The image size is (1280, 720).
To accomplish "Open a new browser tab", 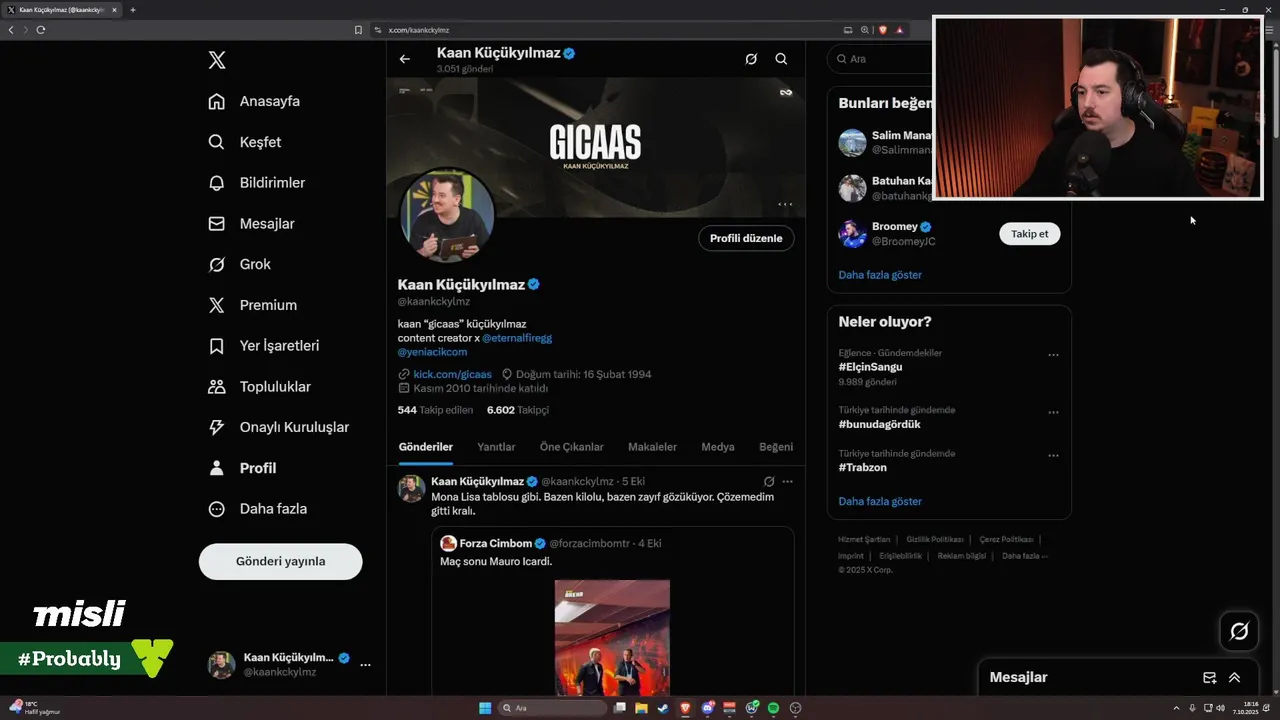I will tap(132, 10).
